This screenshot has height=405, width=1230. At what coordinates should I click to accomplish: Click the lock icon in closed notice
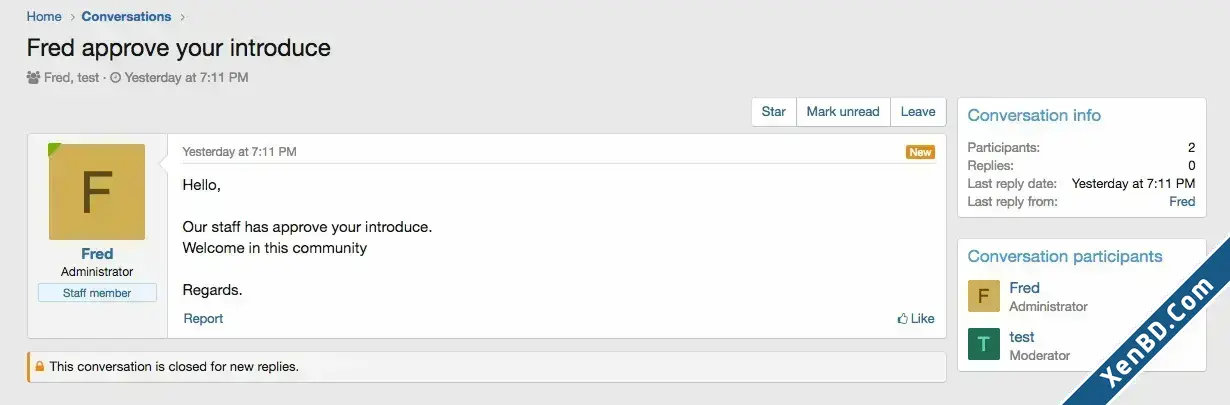click(40, 367)
